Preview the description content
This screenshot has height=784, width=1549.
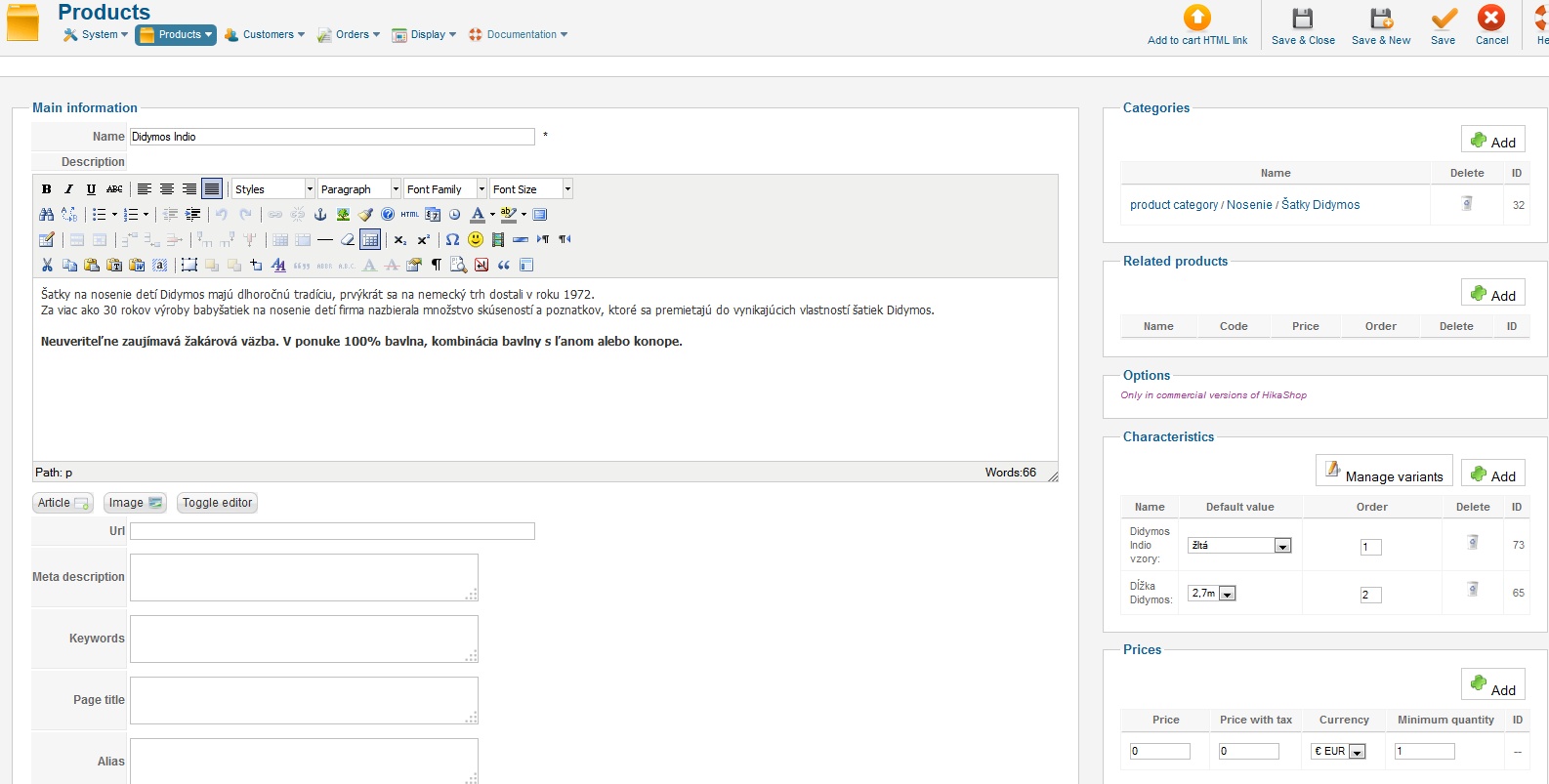tap(459, 266)
